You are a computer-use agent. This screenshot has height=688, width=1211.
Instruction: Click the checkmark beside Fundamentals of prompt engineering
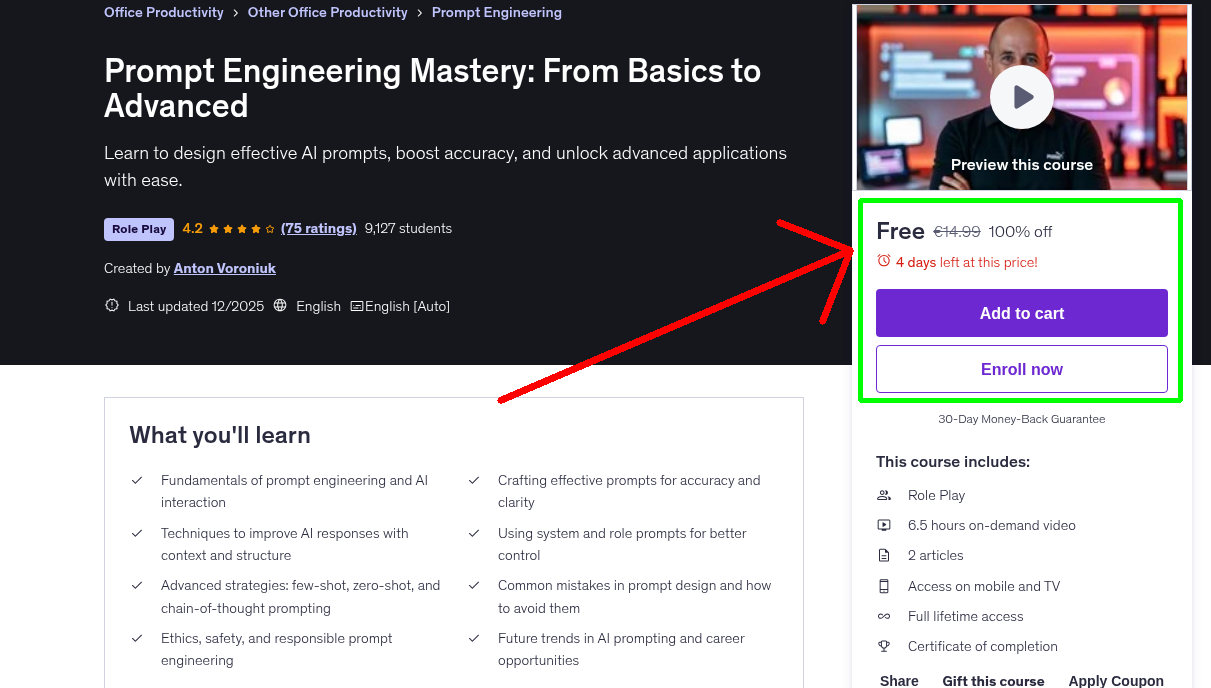(137, 479)
